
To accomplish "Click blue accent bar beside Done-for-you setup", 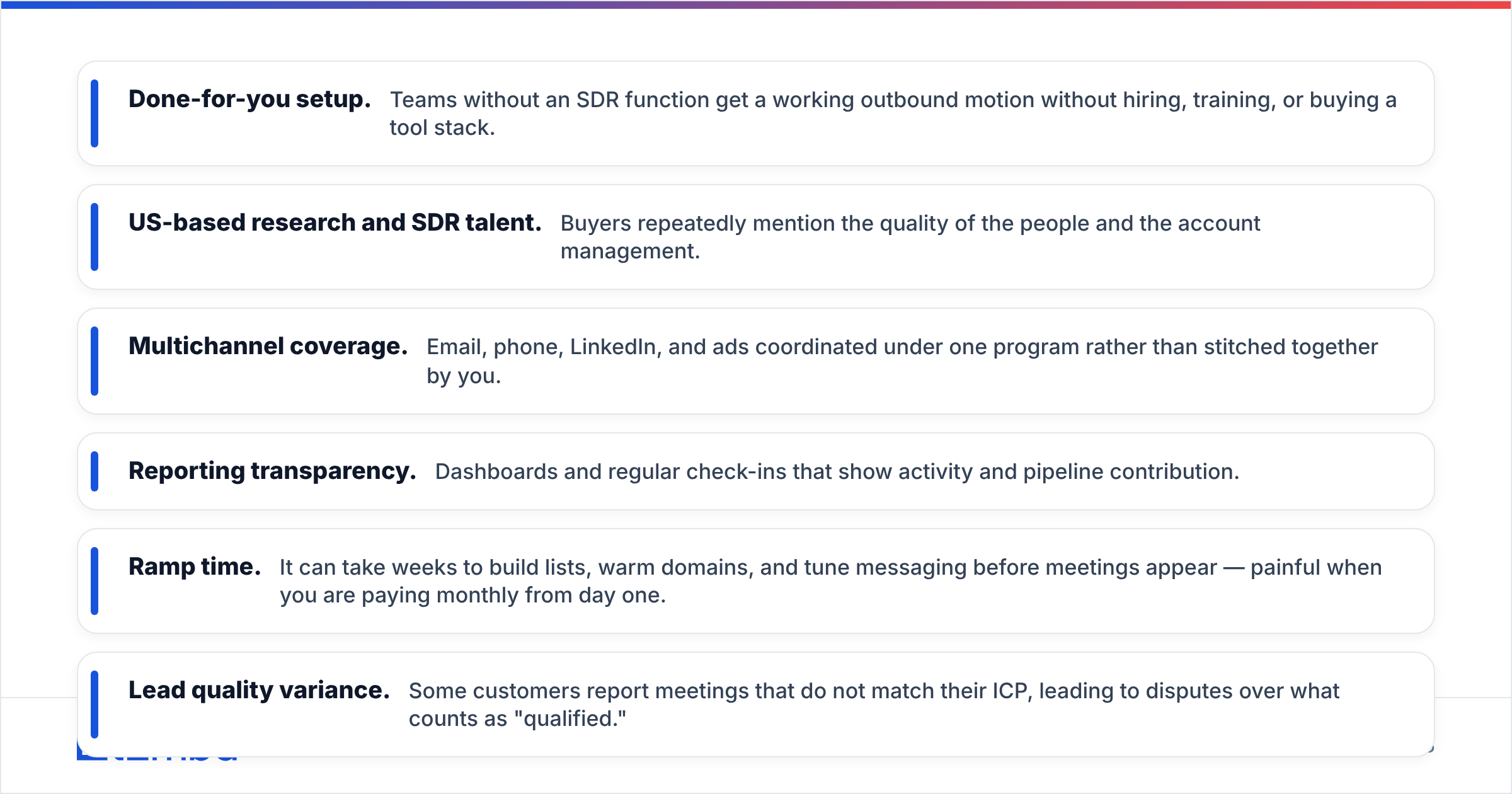I will click(94, 113).
